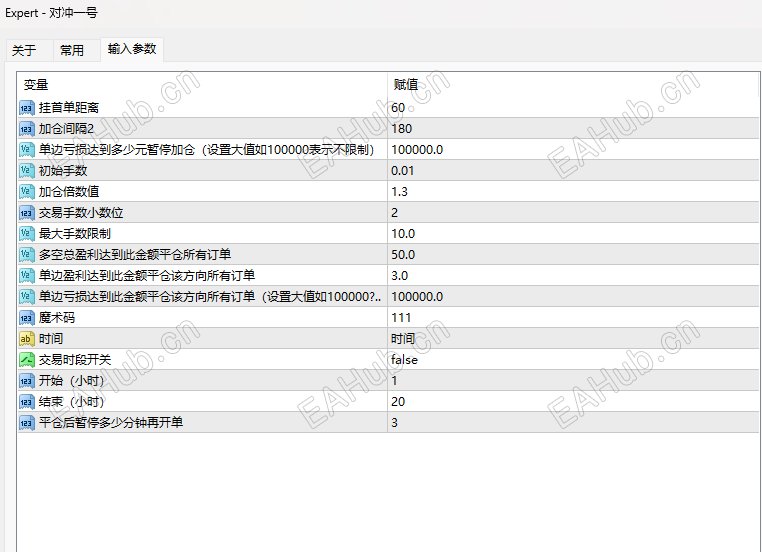Click the double icon beside 单边亏损达到此金额平仓该方向所有订单
Viewport: 762px width, 552px height.
[x=27, y=296]
